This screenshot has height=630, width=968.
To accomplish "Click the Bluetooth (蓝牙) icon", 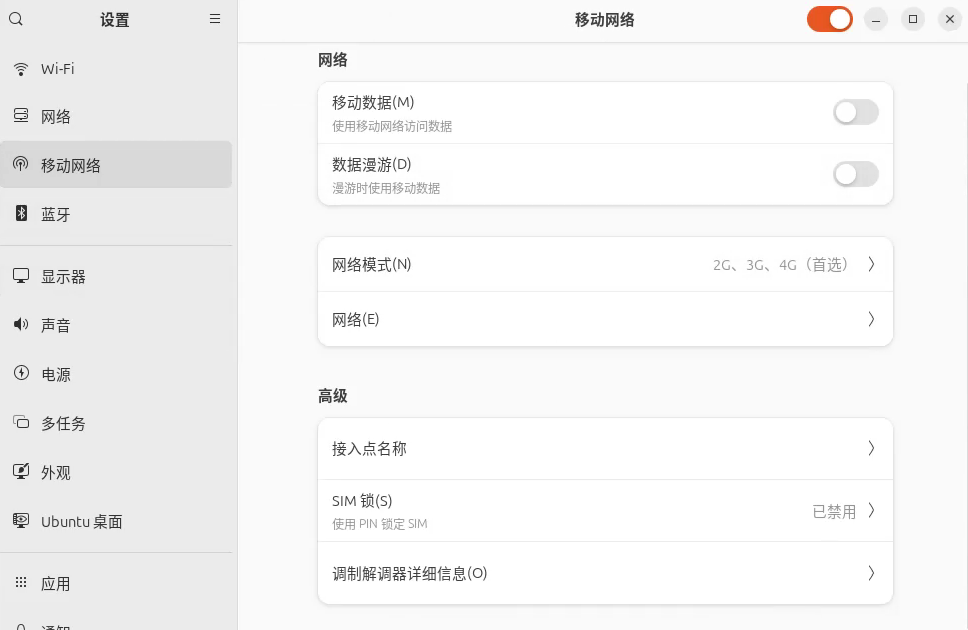I will [x=21, y=214].
